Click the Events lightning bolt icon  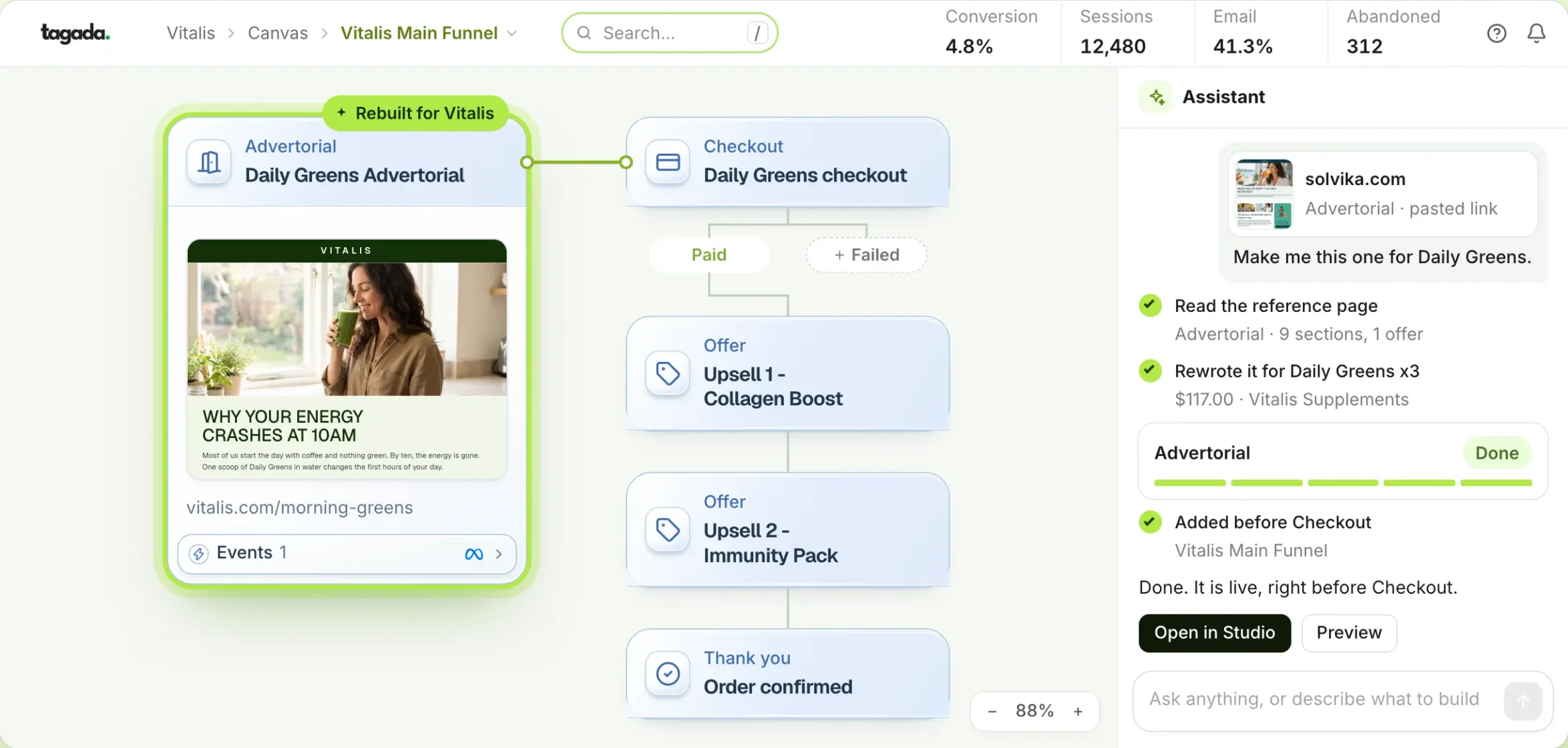pyautogui.click(x=198, y=554)
